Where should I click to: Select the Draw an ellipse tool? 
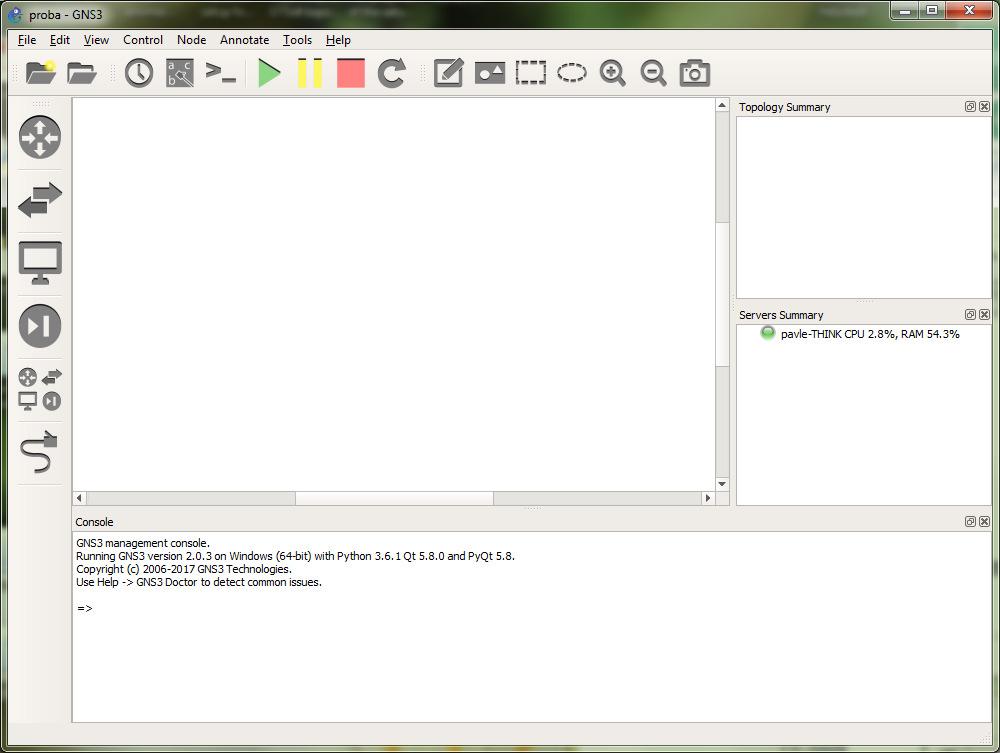[x=571, y=73]
